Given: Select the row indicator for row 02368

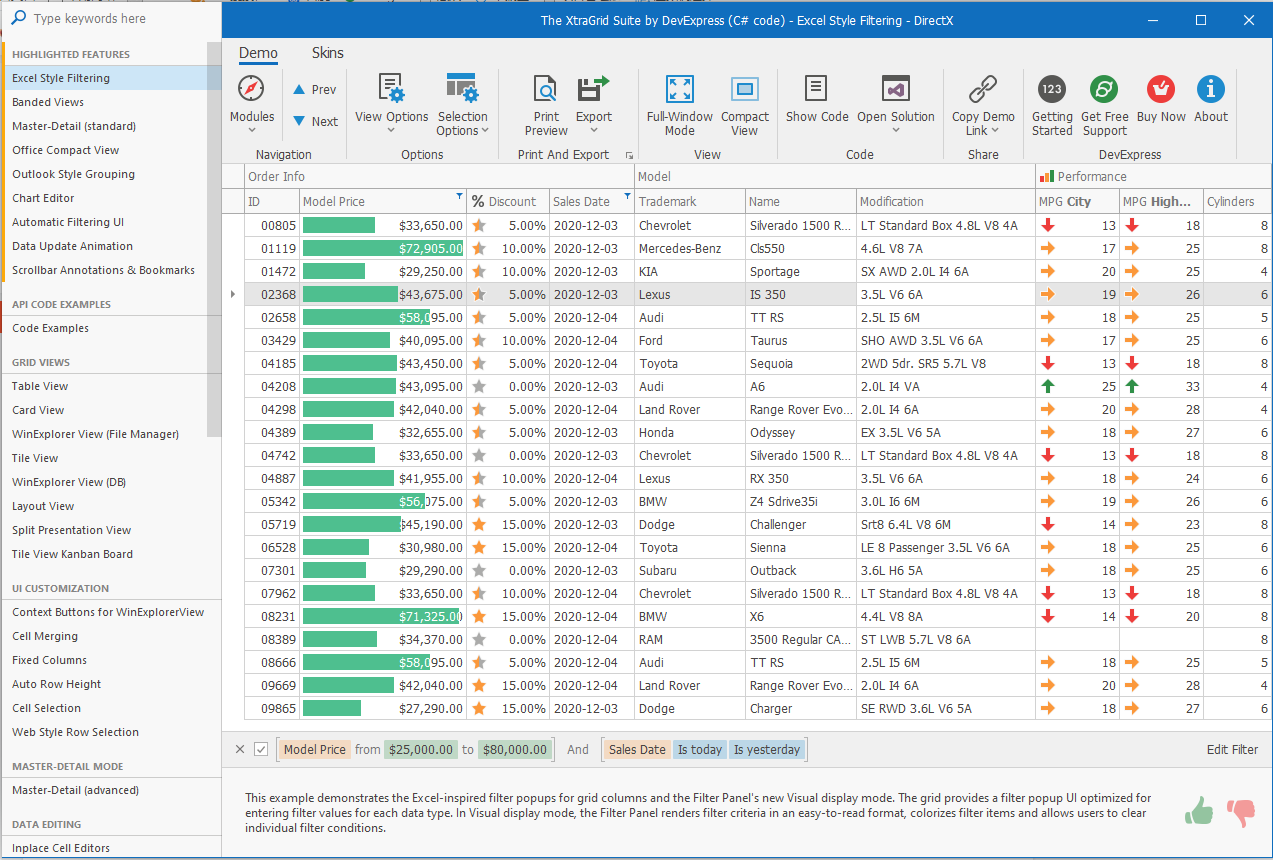Looking at the screenshot, I should [x=234, y=295].
